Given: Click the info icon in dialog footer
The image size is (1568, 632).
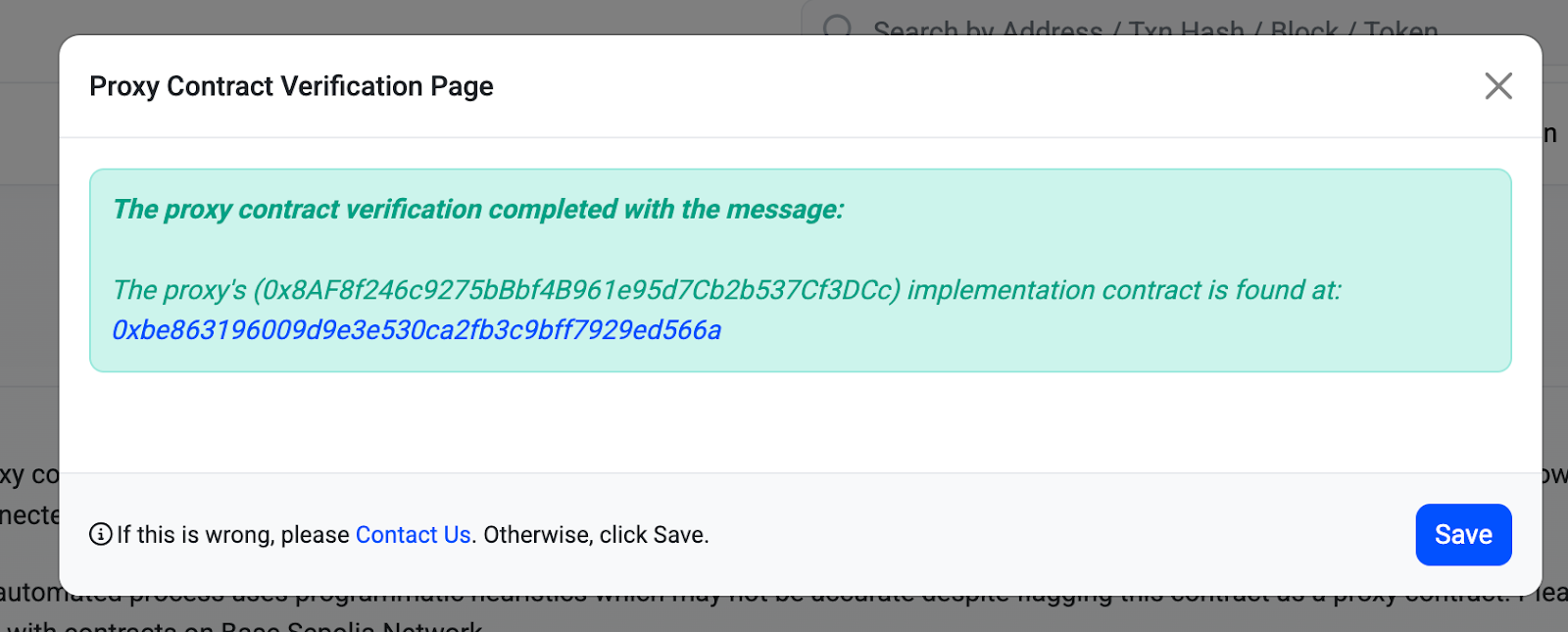Looking at the screenshot, I should (100, 535).
